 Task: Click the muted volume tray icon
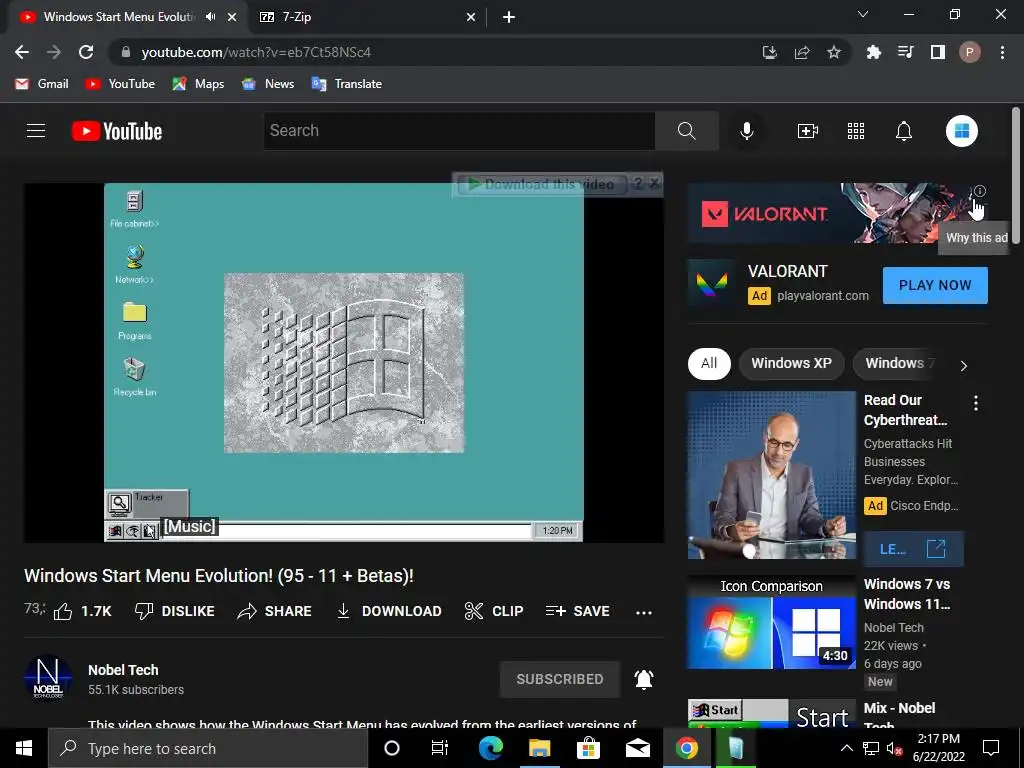point(894,748)
